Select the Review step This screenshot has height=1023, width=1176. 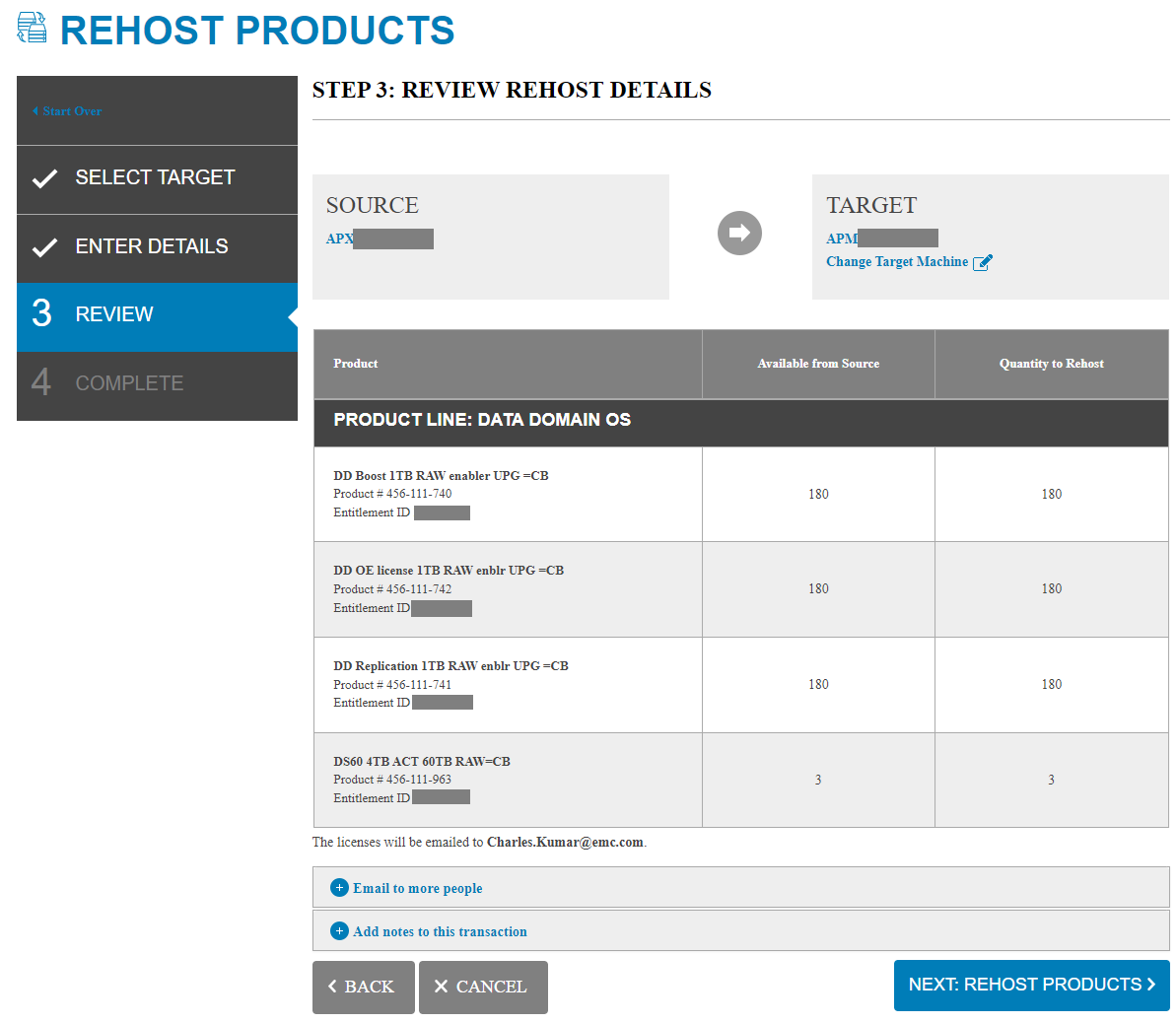point(157,315)
